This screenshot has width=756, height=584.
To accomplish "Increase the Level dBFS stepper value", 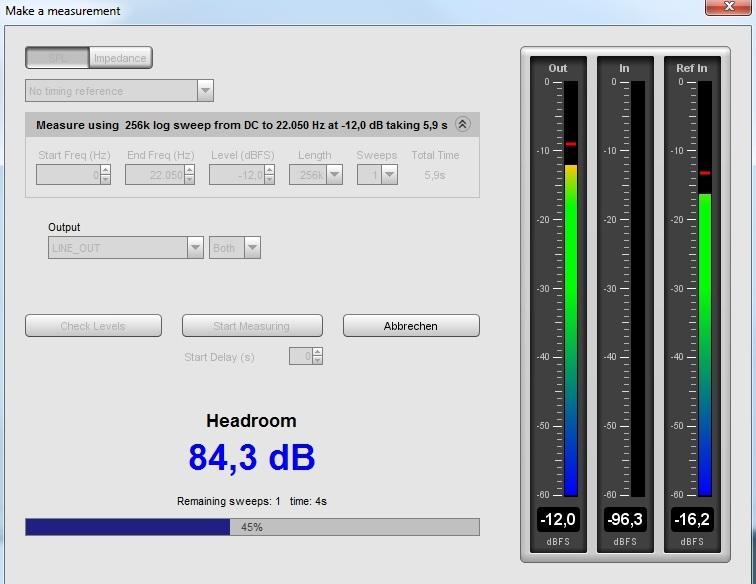I will click(x=270, y=170).
